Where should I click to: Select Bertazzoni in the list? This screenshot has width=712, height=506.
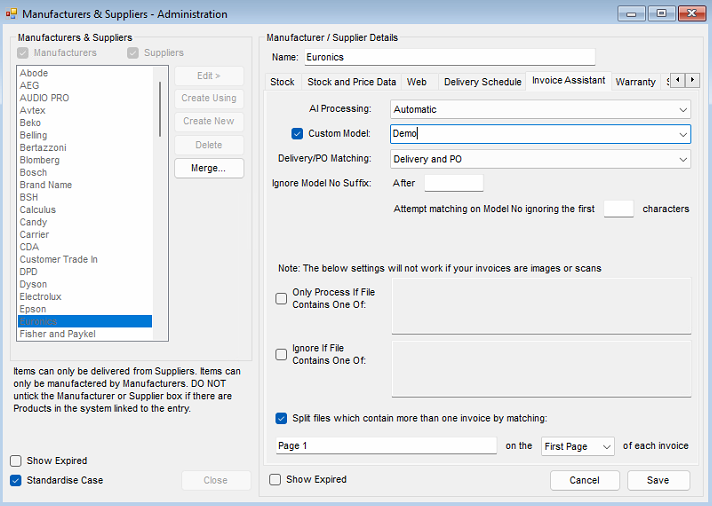tap(85, 148)
